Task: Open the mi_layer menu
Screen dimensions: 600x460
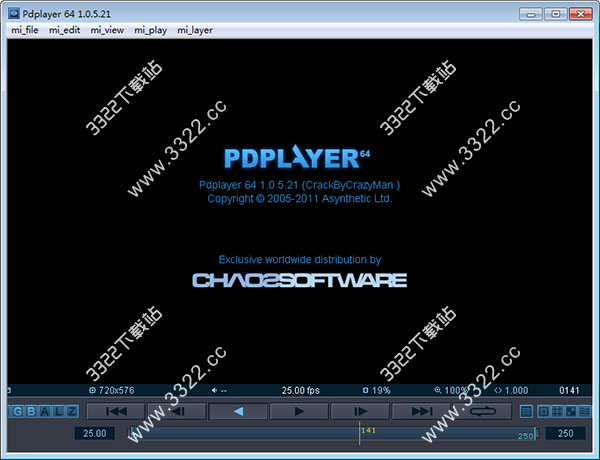Action: 195,30
